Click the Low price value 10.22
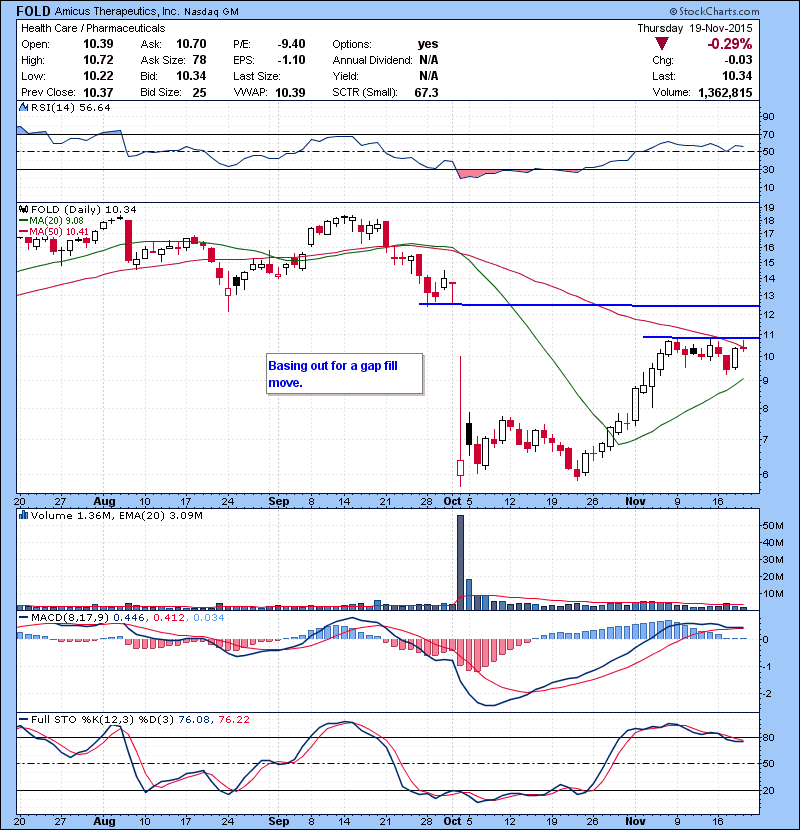Image resolution: width=800 pixels, height=830 pixels. [x=98, y=76]
